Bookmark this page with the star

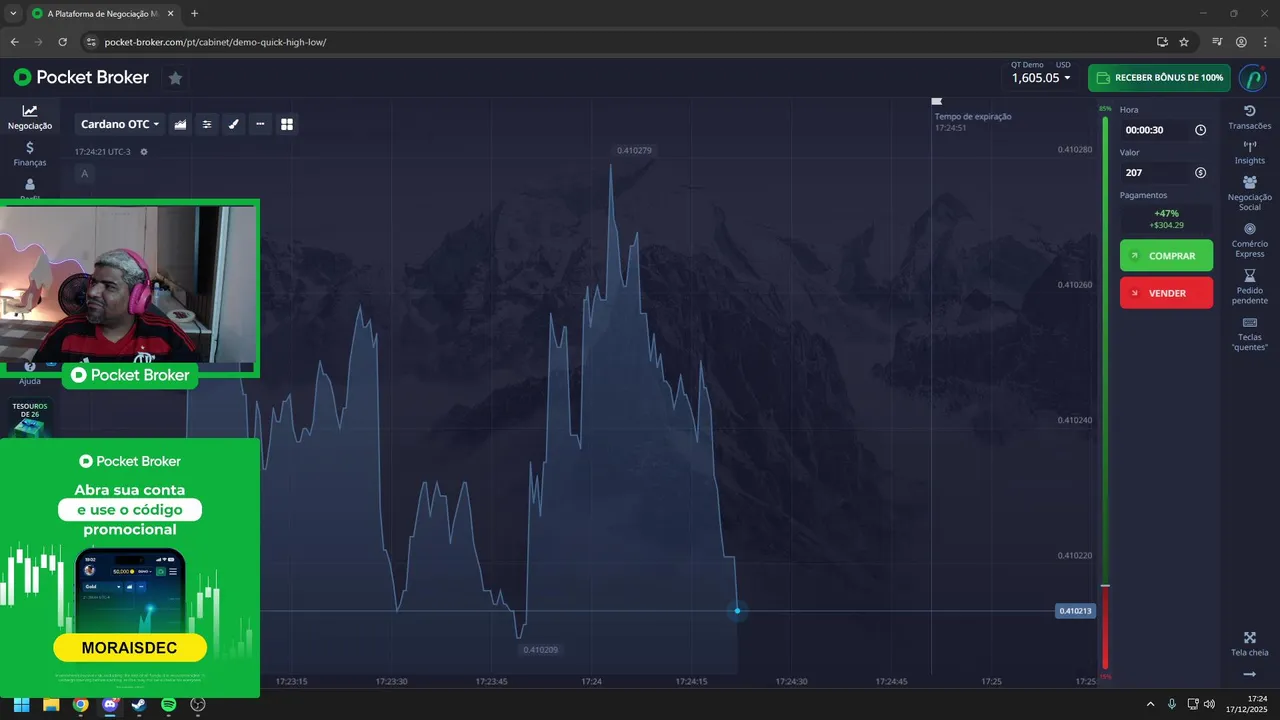tap(1184, 42)
